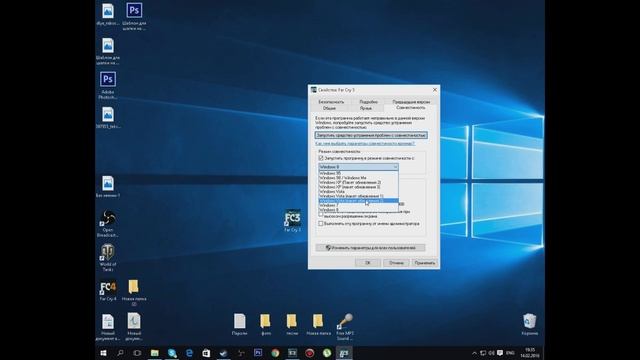
Task: Open the Far Cry 4 desktop shortcut
Action: coord(108,291)
